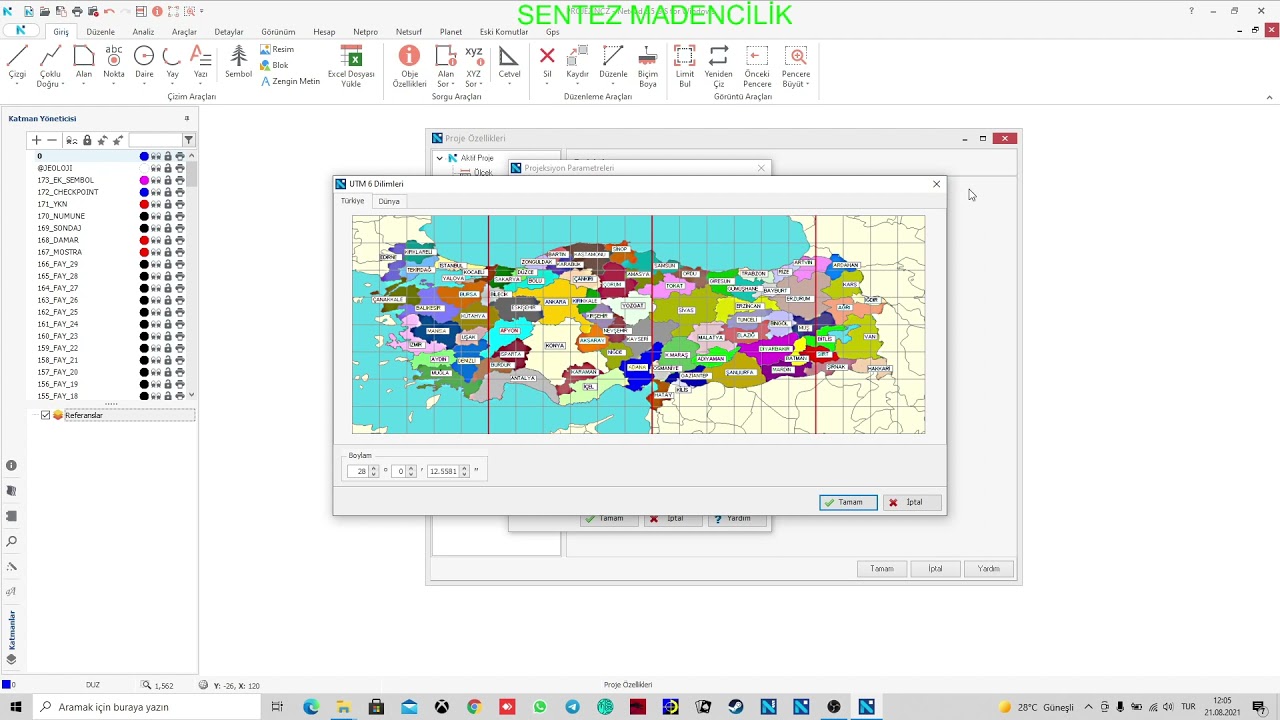The width and height of the screenshot is (1280, 720).
Task: Select the Yazı text tool
Action: click(x=201, y=61)
